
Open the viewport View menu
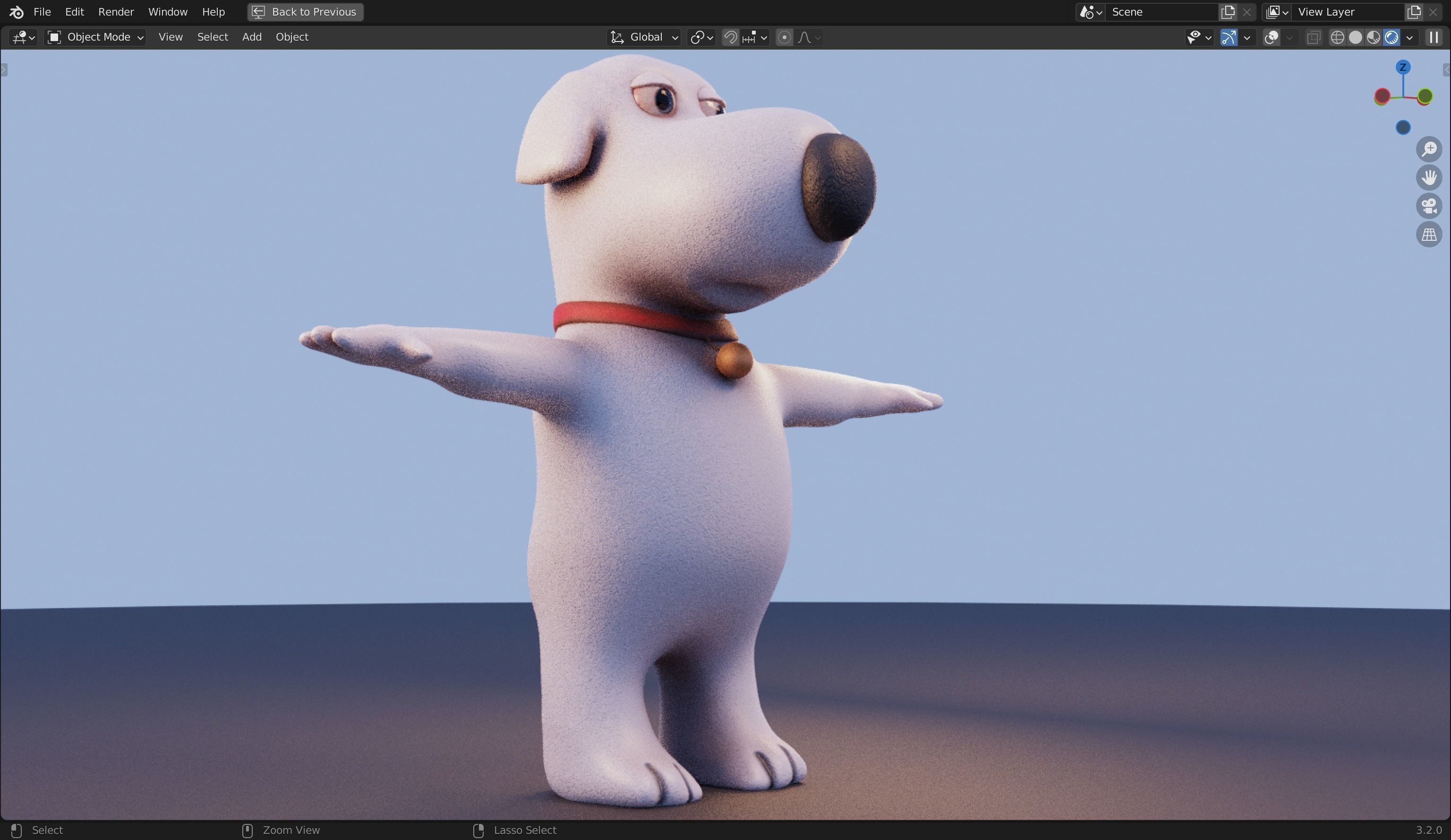point(171,37)
